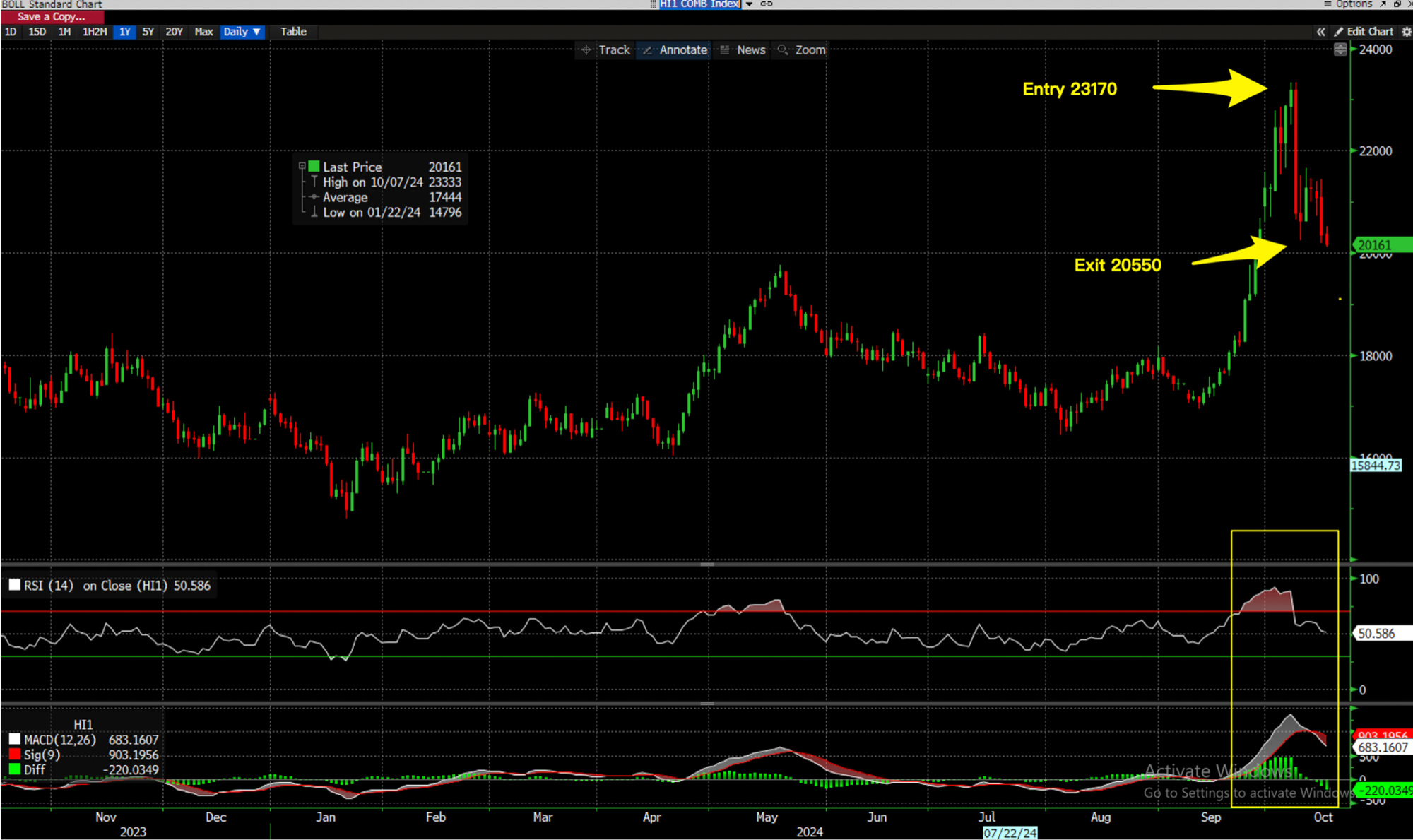Image resolution: width=1413 pixels, height=840 pixels.
Task: Open chart settings gear icon
Action: pyautogui.click(x=1406, y=32)
